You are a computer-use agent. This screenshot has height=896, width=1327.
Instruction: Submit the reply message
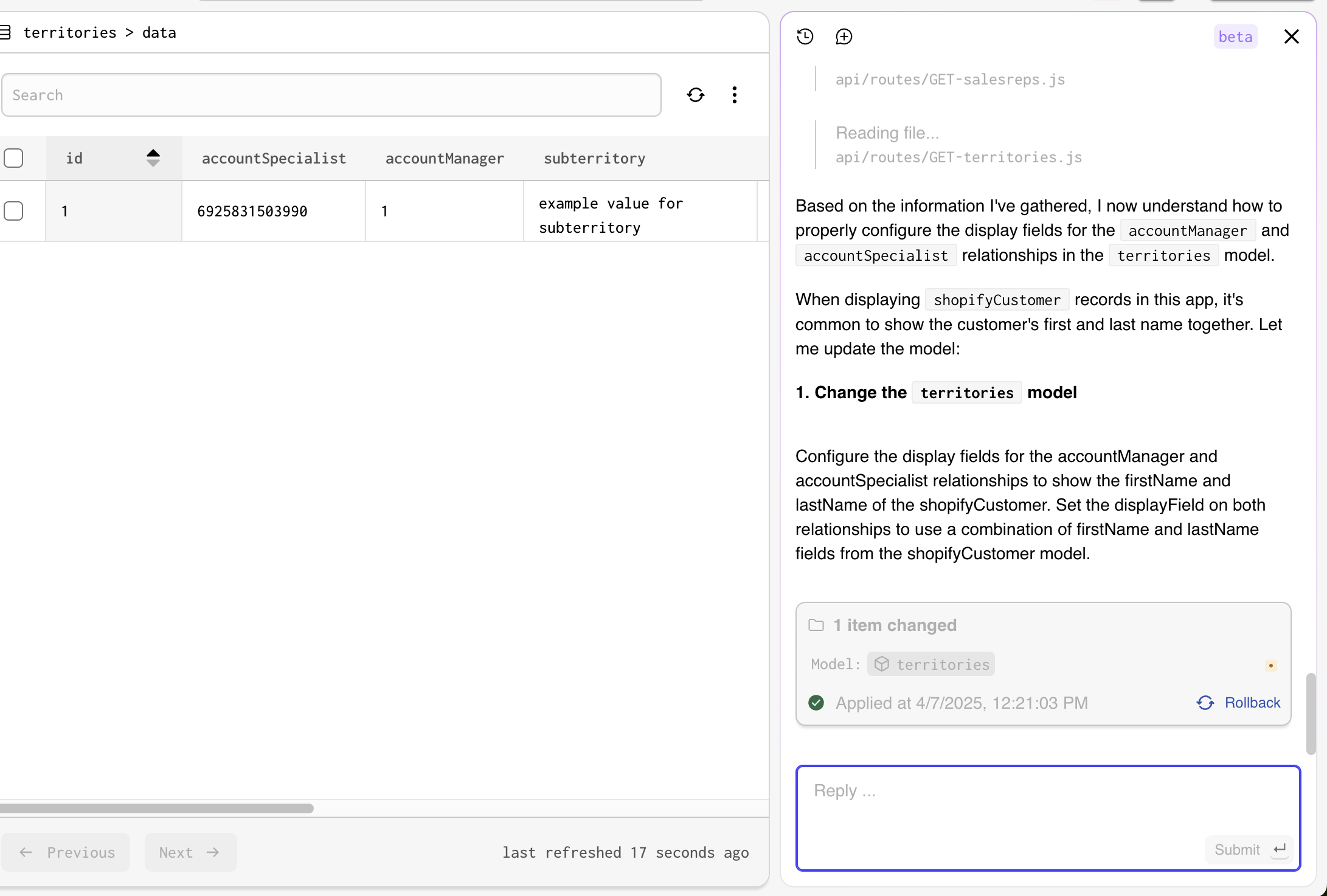tap(1249, 850)
